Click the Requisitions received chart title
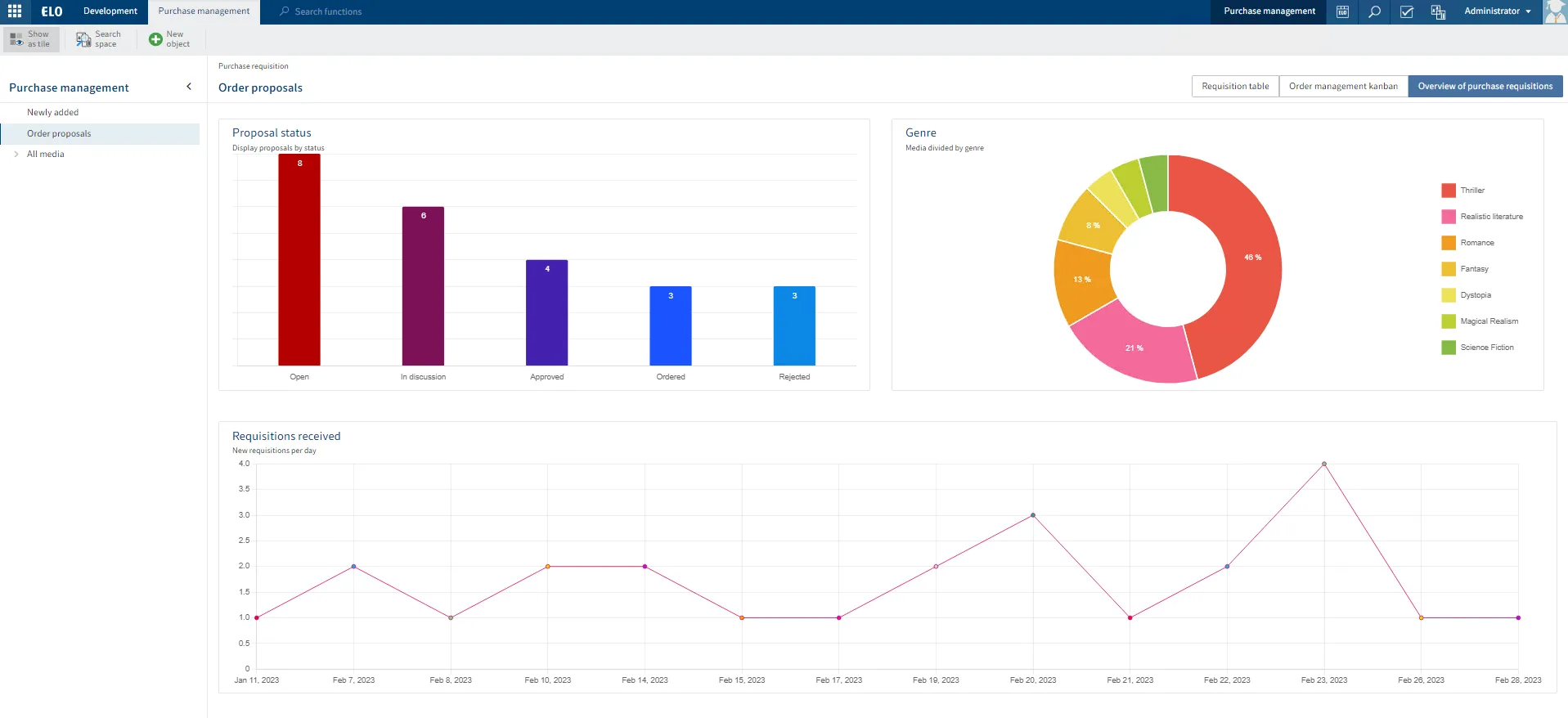 [x=286, y=436]
